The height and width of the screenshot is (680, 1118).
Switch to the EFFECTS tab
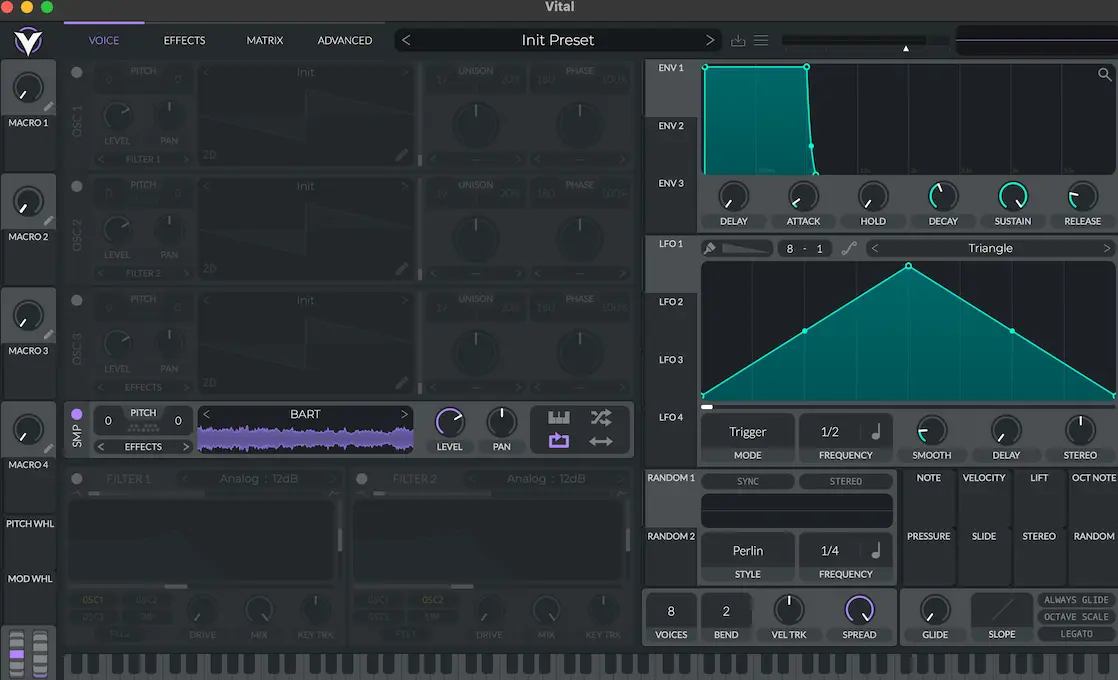pos(185,41)
